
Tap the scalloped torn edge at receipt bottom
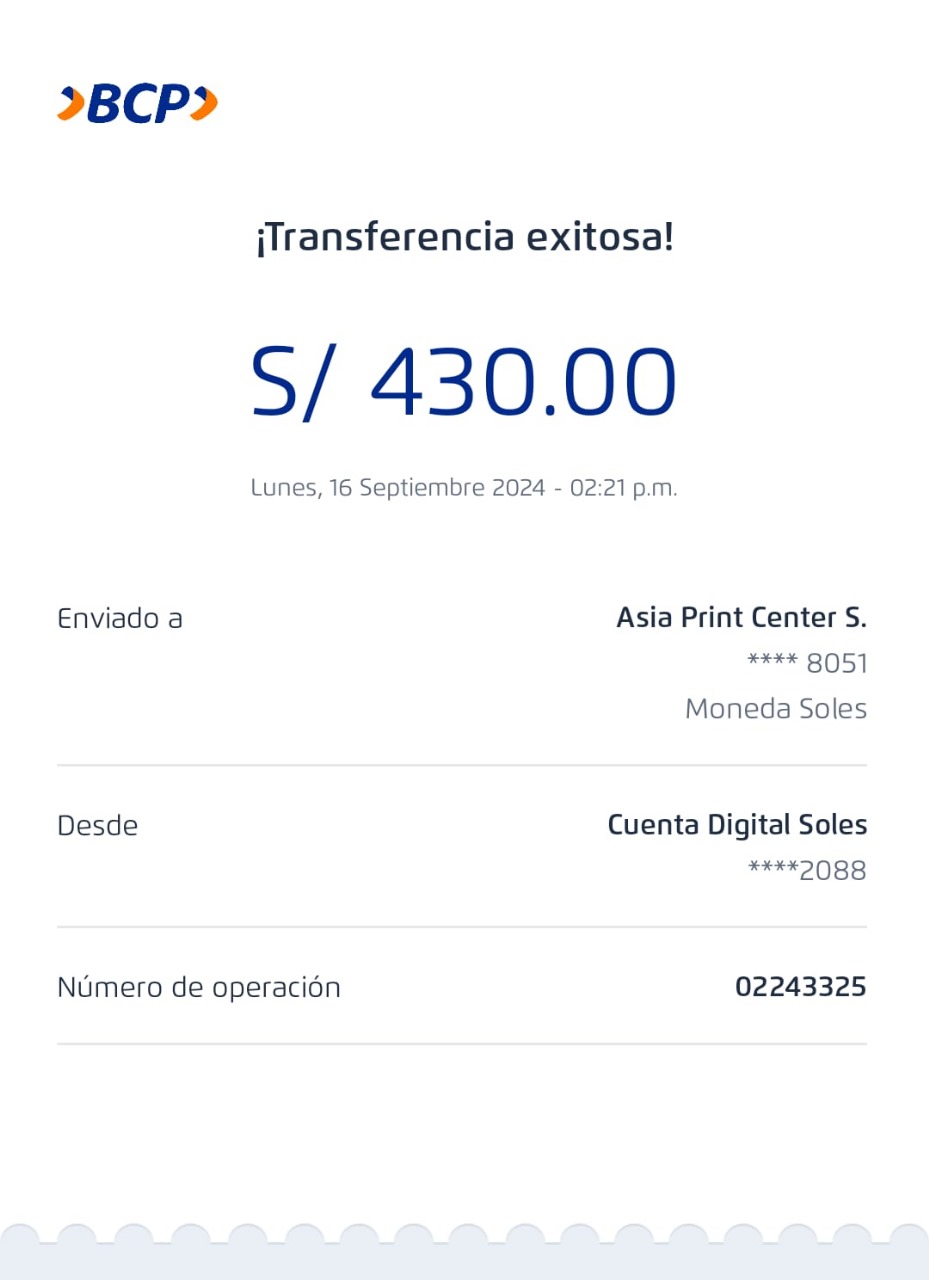(464, 1240)
